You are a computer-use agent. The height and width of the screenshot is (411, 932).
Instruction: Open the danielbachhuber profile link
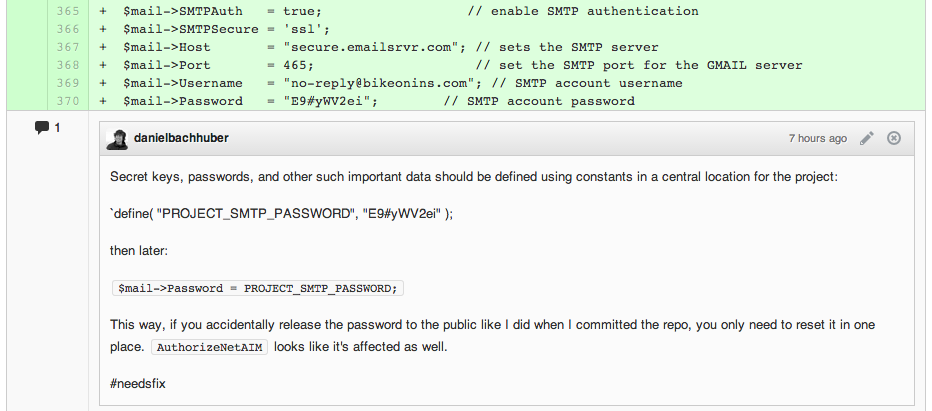(181, 138)
